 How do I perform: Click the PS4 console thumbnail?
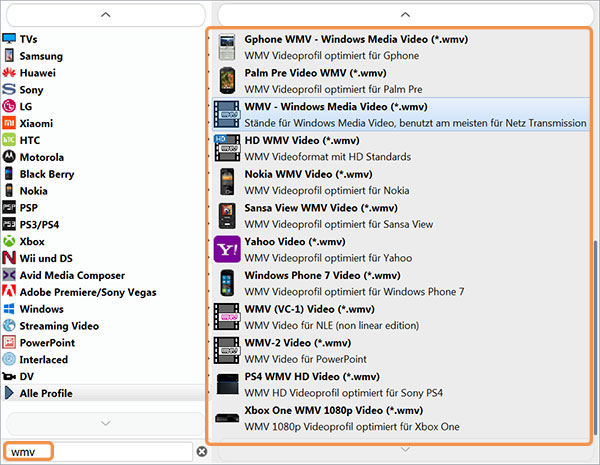coord(228,384)
